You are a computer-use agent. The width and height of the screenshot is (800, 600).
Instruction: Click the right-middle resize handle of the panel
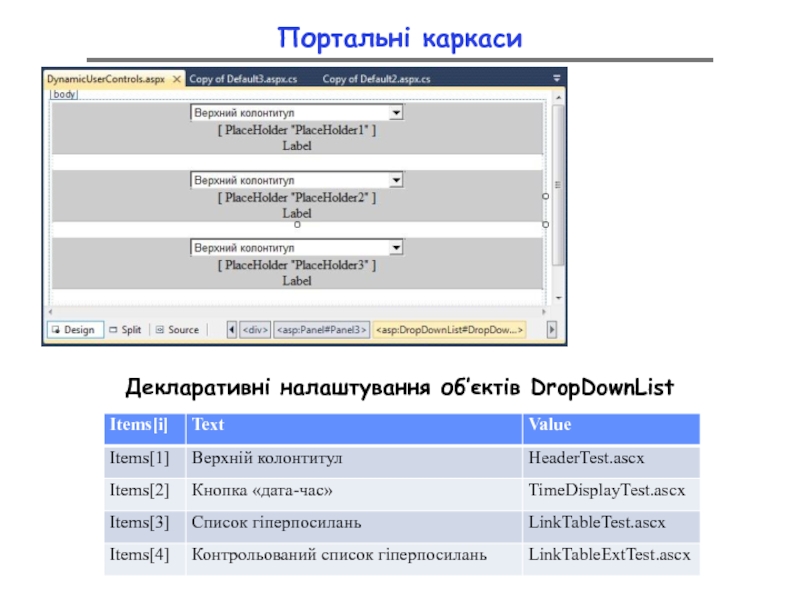pos(545,196)
